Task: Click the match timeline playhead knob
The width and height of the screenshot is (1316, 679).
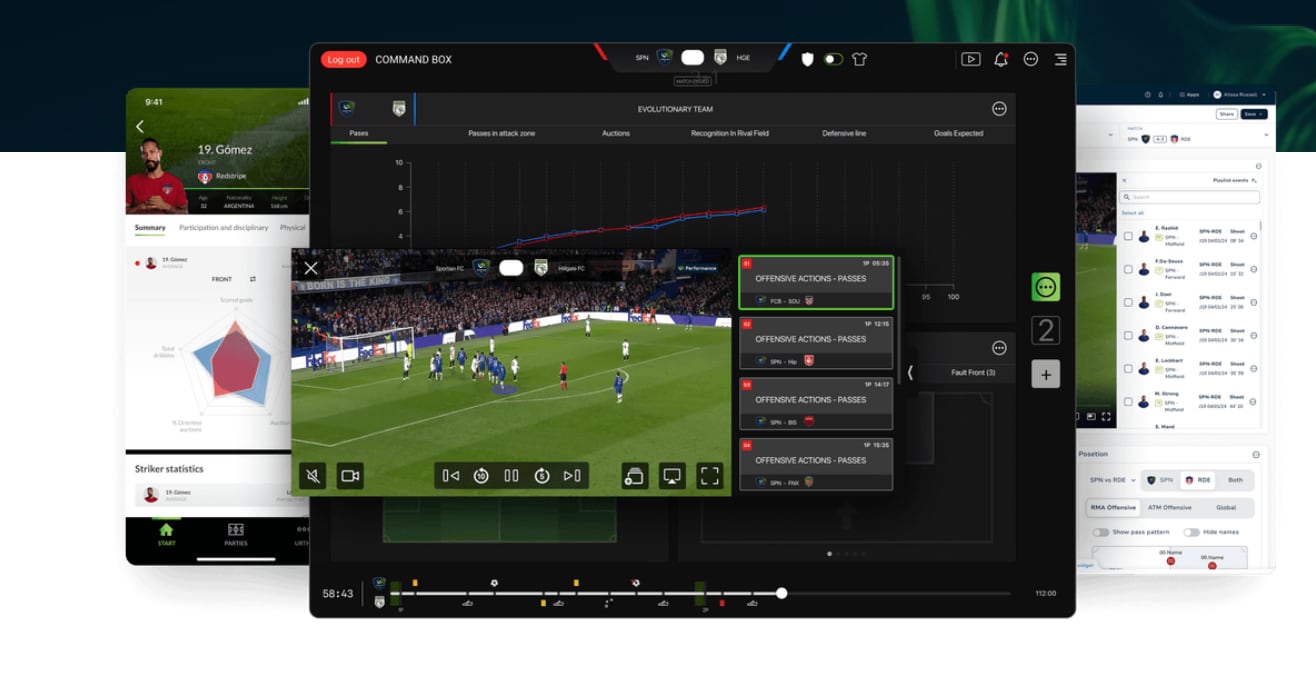Action: click(782, 593)
